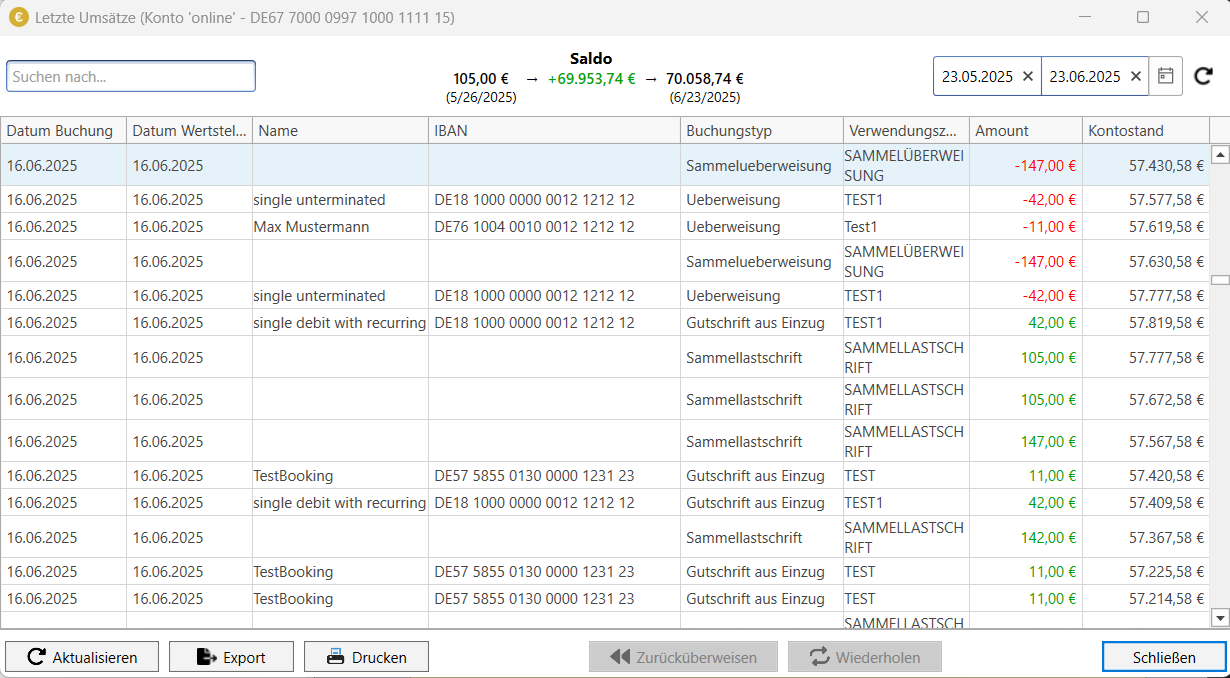Click the refresh icon beside the calendar
This screenshot has width=1230, height=678.
(1203, 76)
